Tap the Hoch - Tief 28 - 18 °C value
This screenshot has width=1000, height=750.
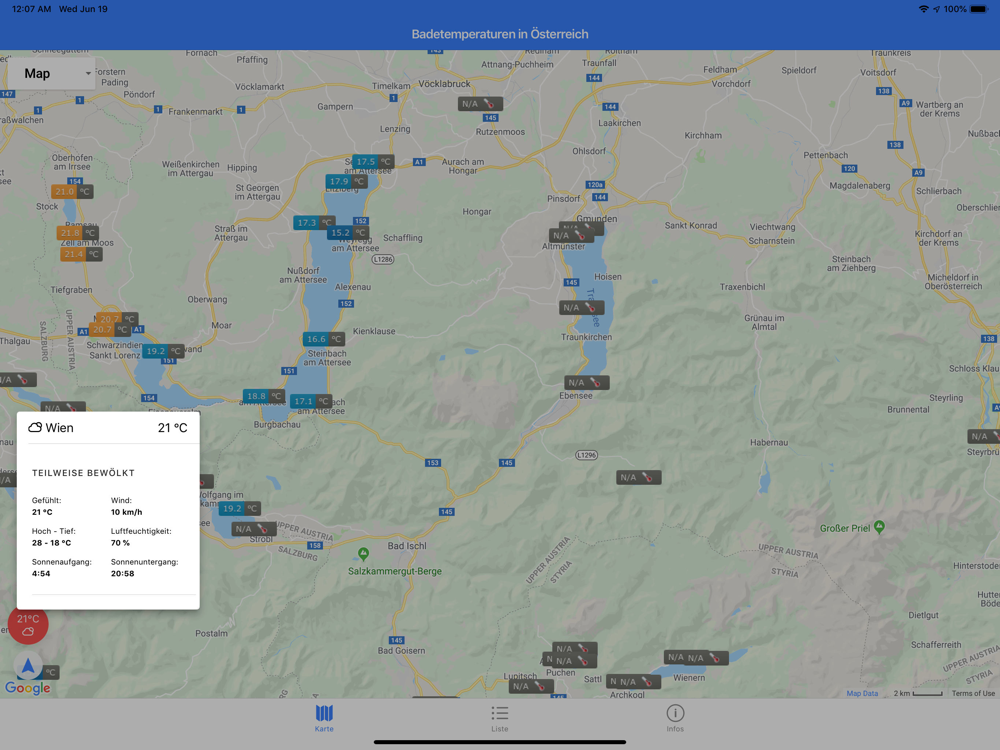52,543
